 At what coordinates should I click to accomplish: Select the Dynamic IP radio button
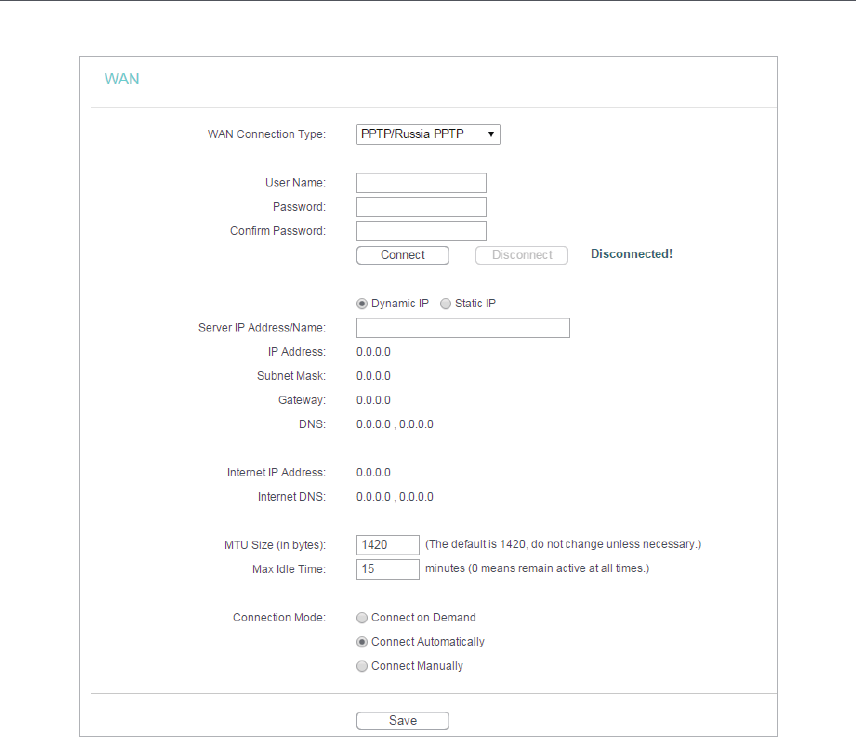pyautogui.click(x=361, y=304)
